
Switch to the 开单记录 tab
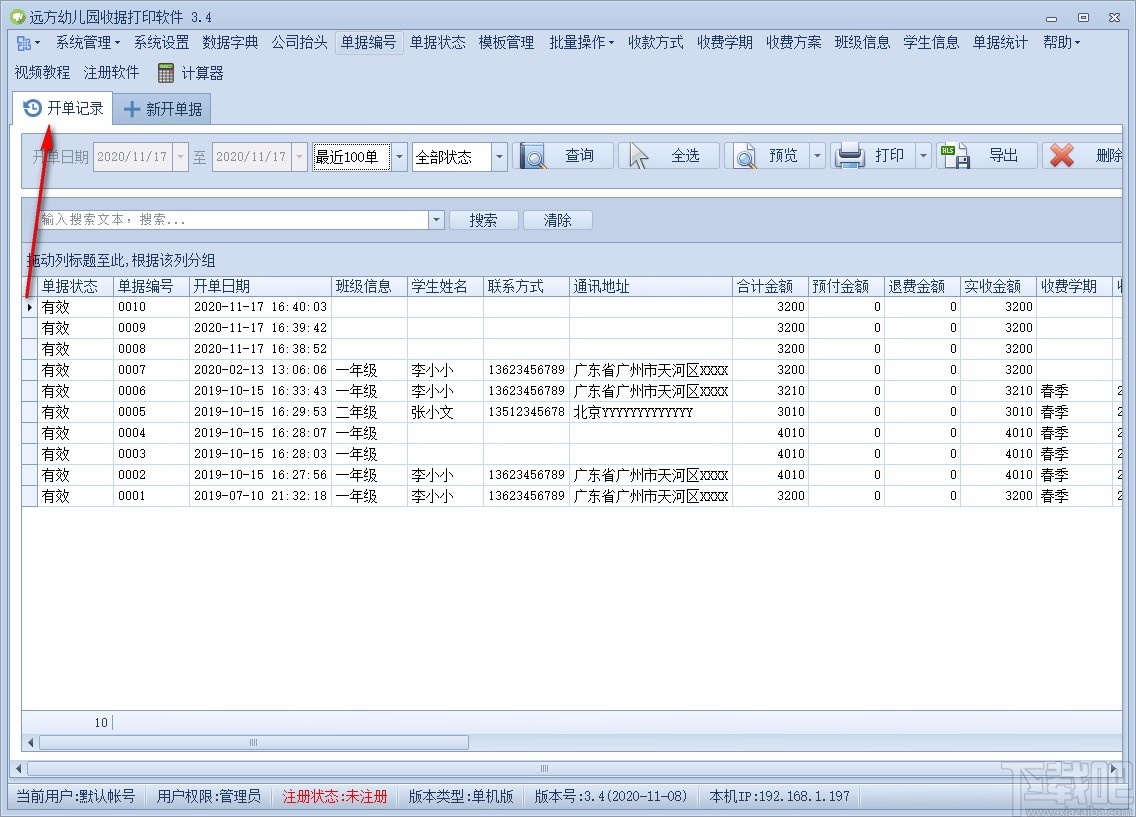point(63,109)
